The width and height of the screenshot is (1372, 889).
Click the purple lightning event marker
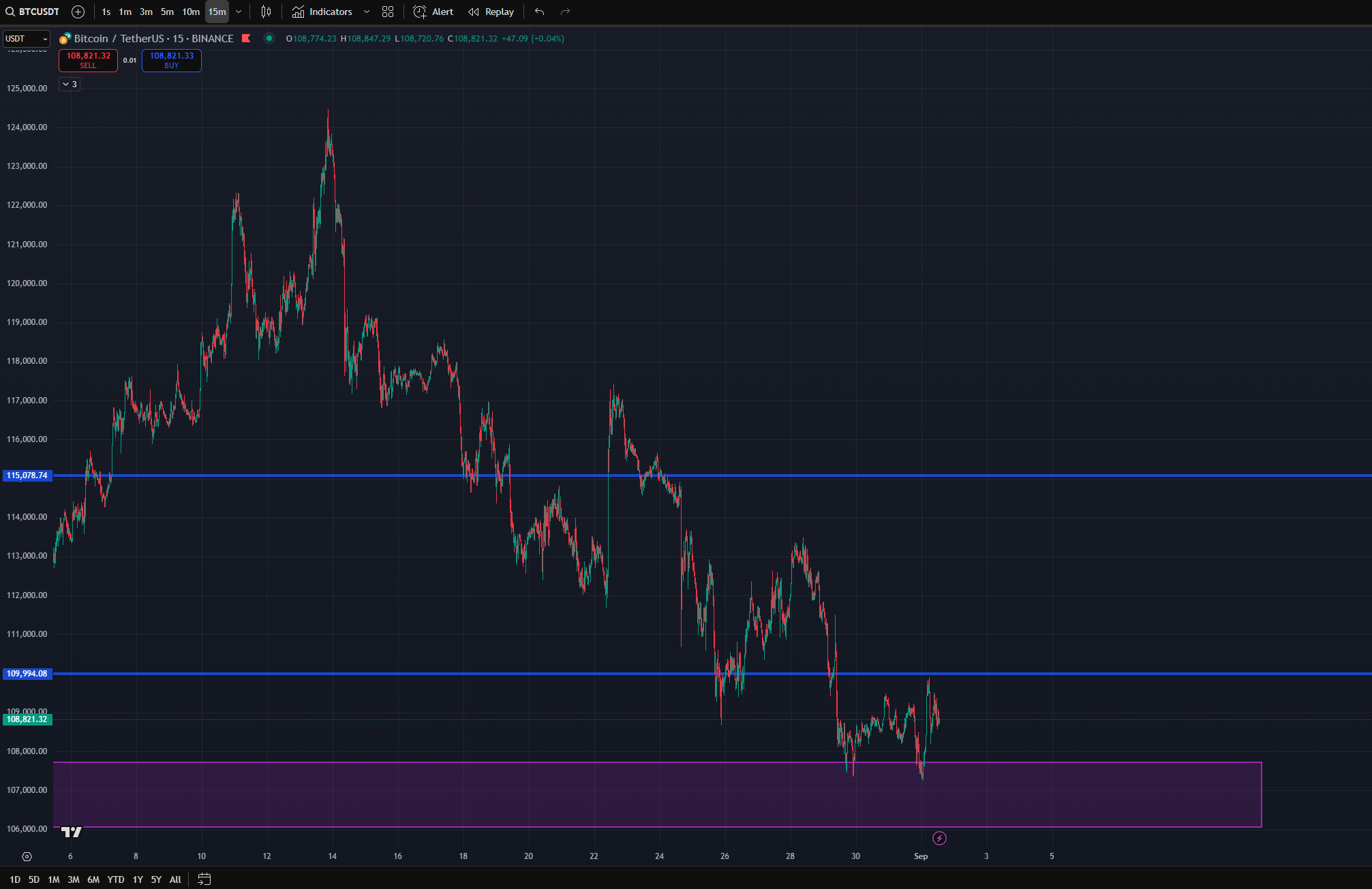click(x=939, y=838)
